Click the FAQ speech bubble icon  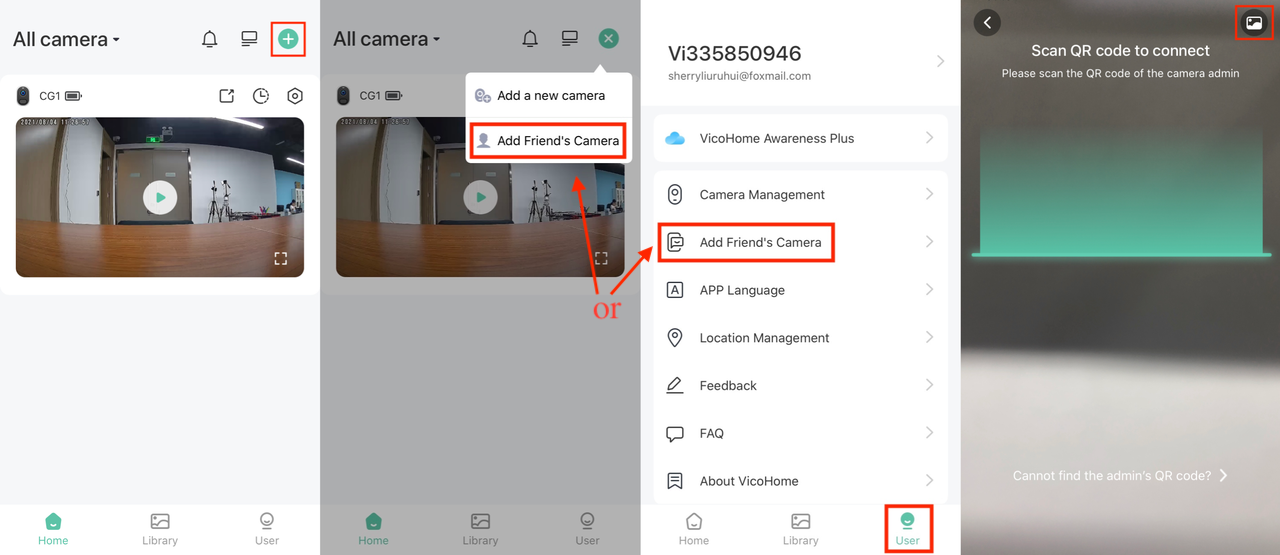tap(675, 434)
